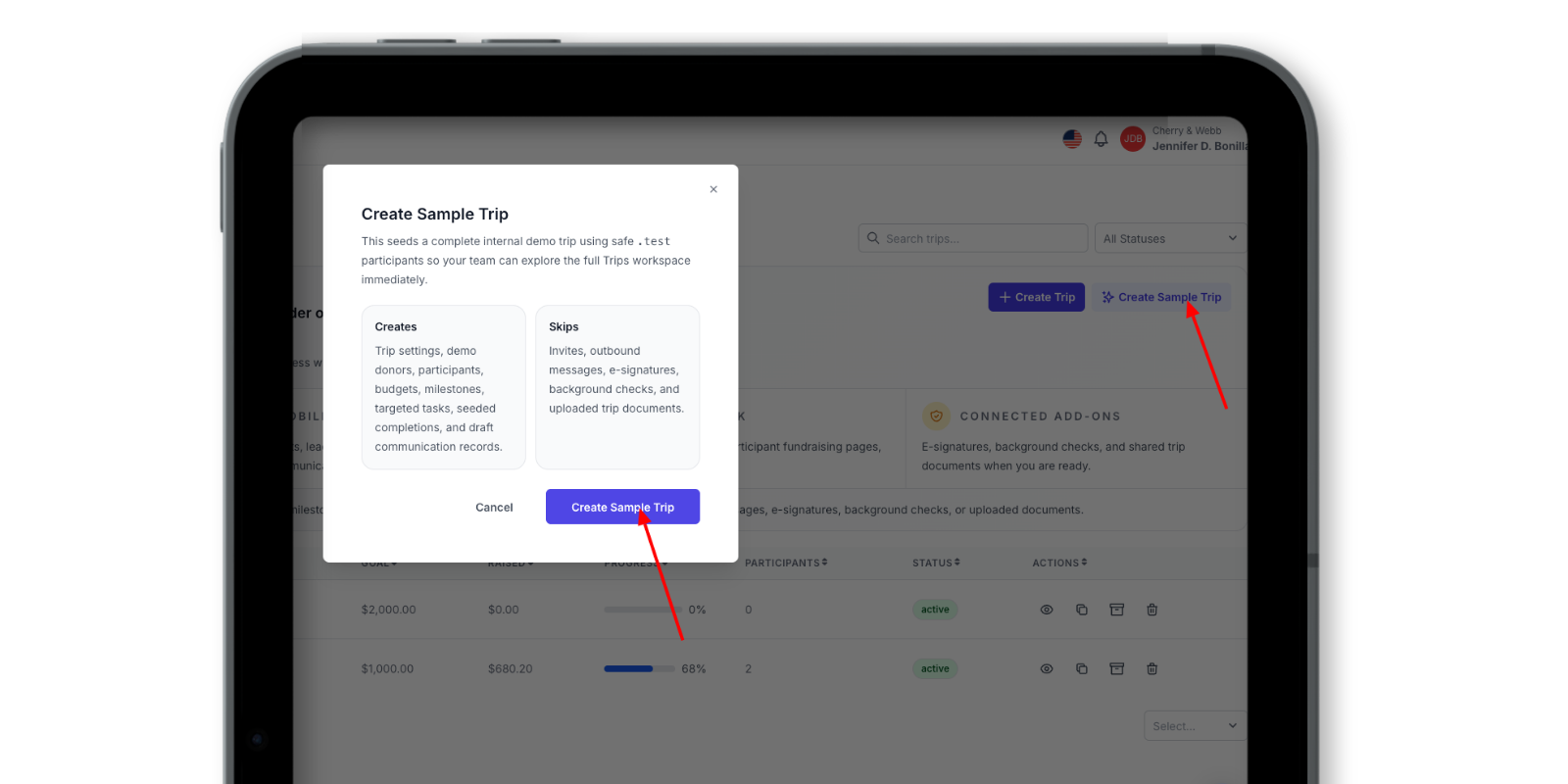This screenshot has width=1568, height=784.
Task: Sort by the Status column header
Action: click(x=936, y=563)
